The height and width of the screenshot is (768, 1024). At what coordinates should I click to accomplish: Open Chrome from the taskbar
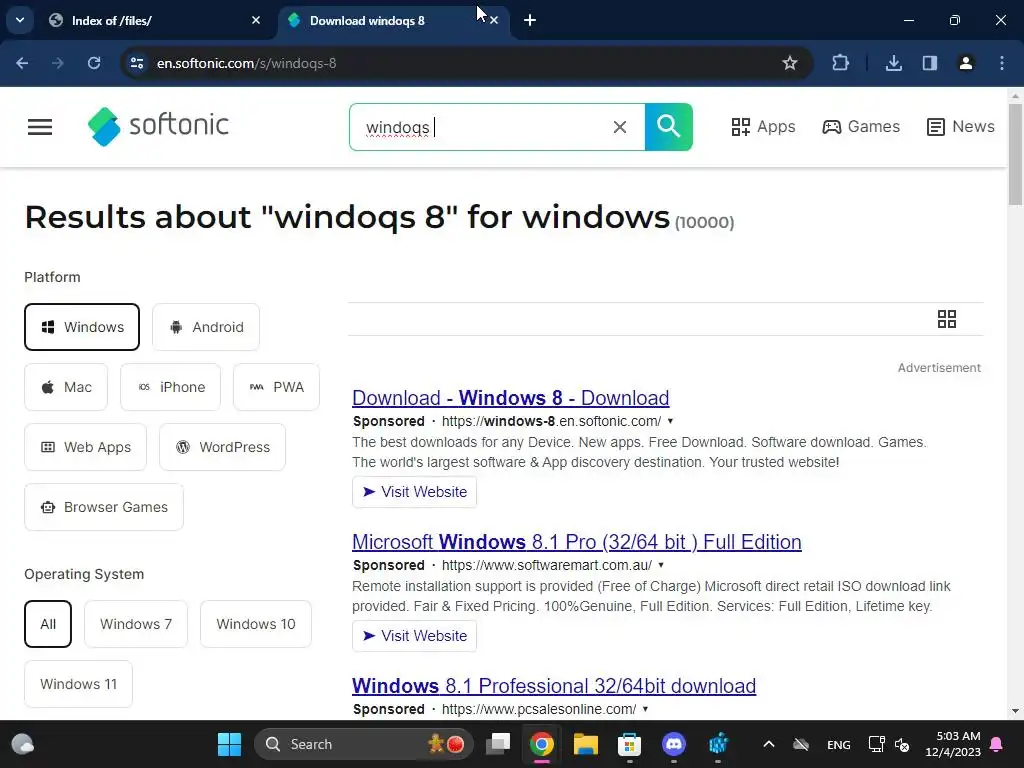(x=542, y=744)
